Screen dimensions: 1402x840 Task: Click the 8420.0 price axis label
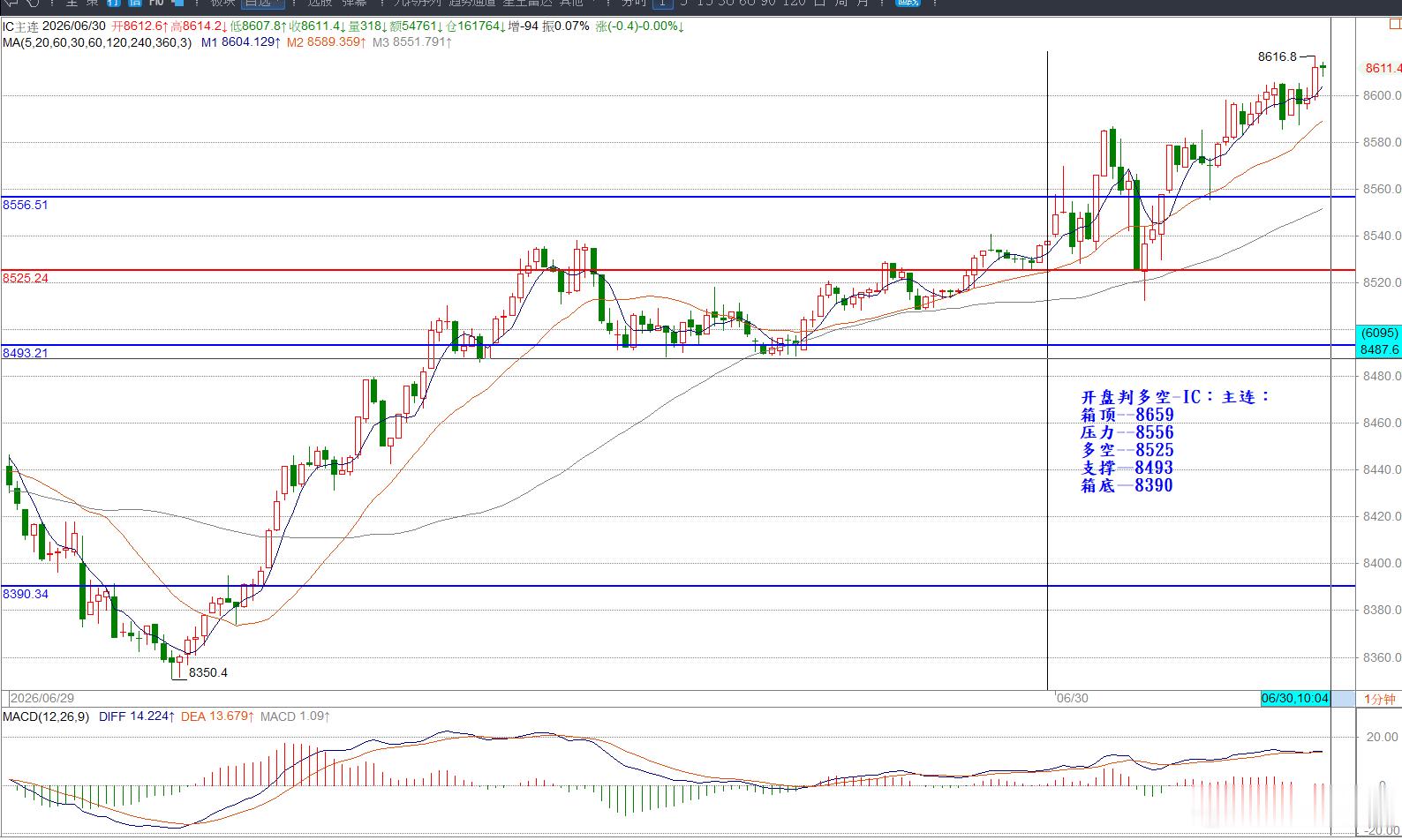pyautogui.click(x=1382, y=516)
